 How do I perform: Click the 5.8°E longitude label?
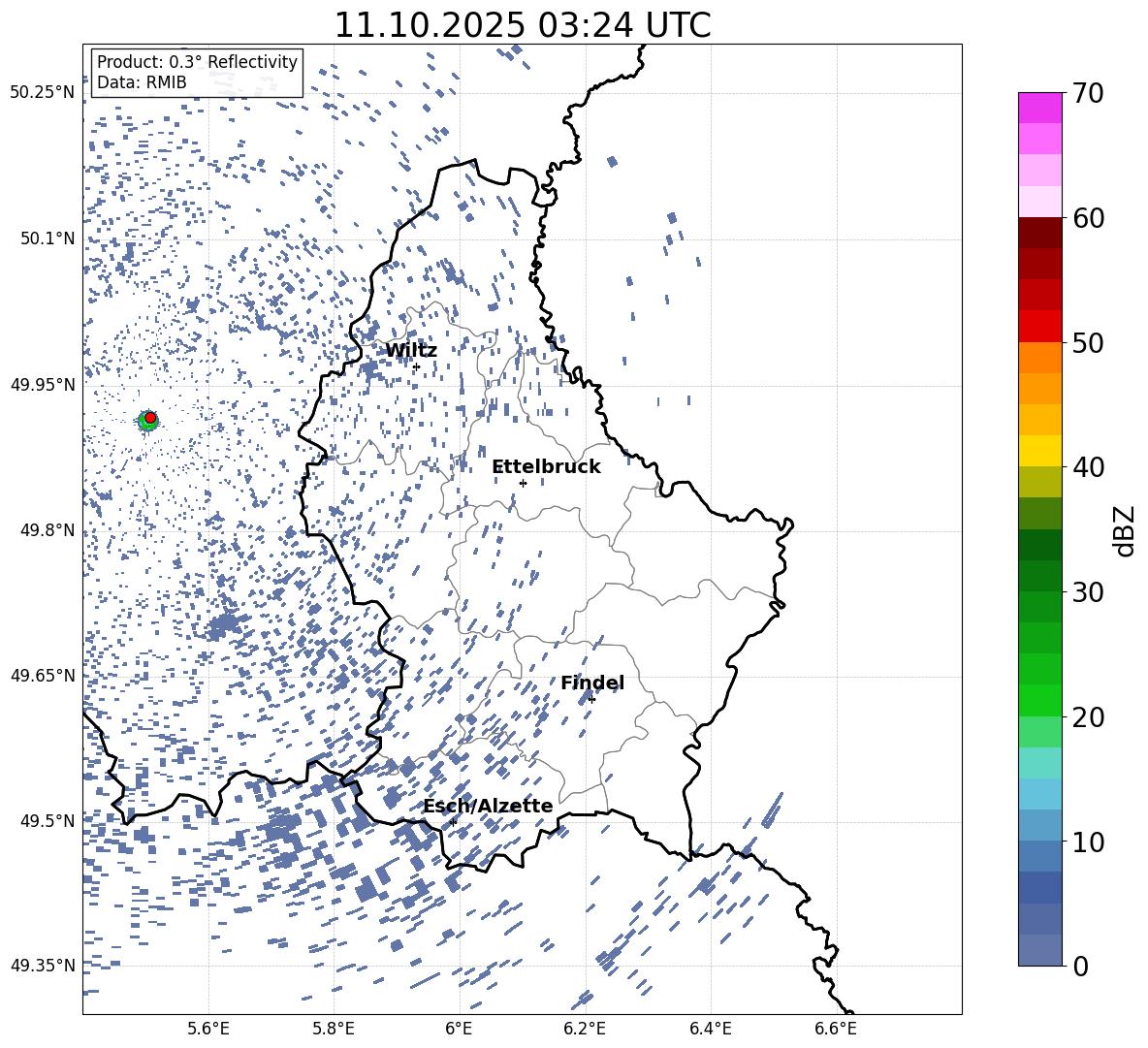334,1029
